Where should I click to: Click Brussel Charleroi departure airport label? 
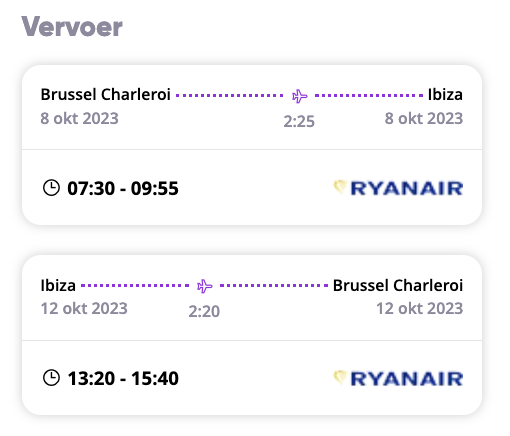pyautogui.click(x=106, y=94)
